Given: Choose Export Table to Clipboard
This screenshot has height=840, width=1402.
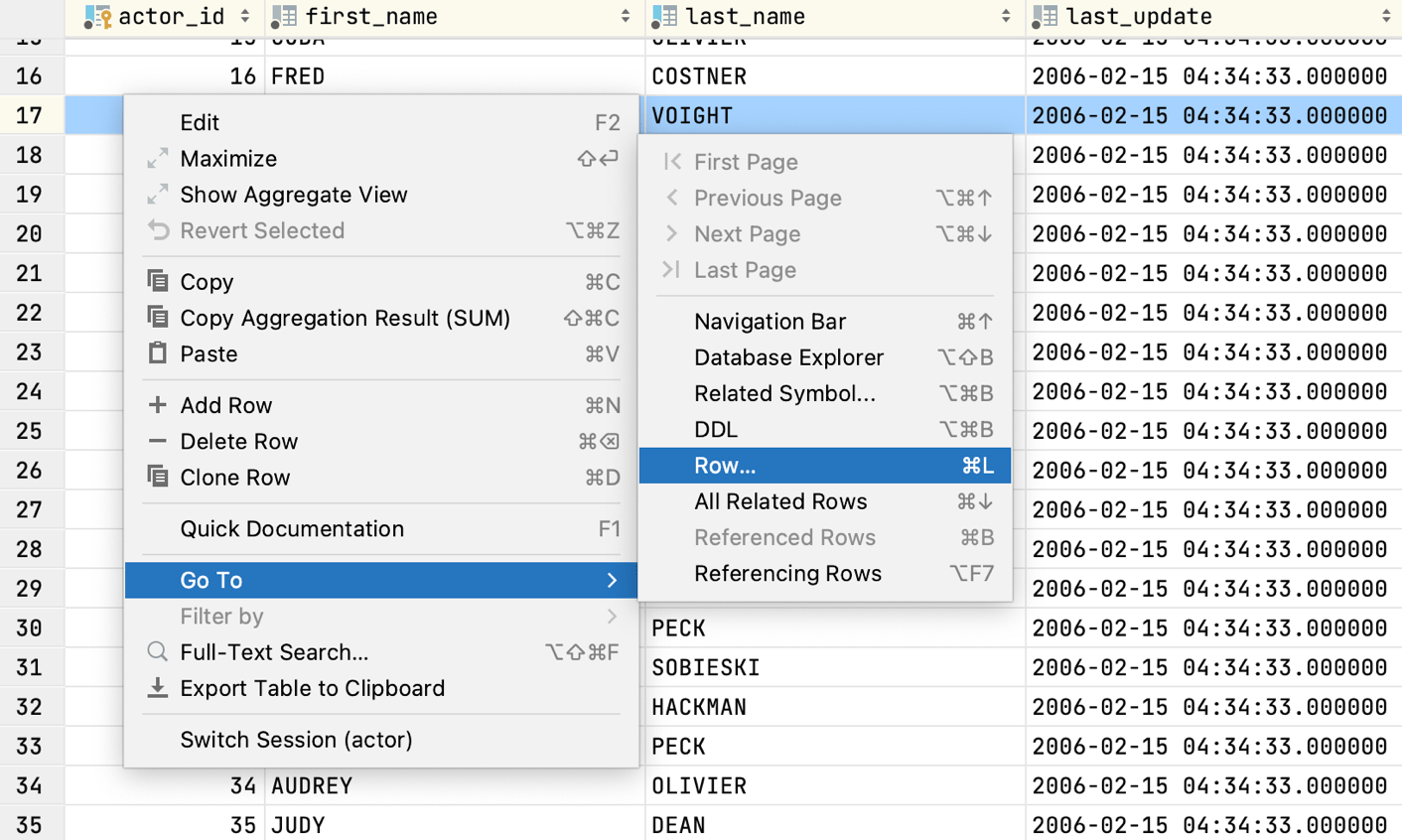Looking at the screenshot, I should (381, 688).
